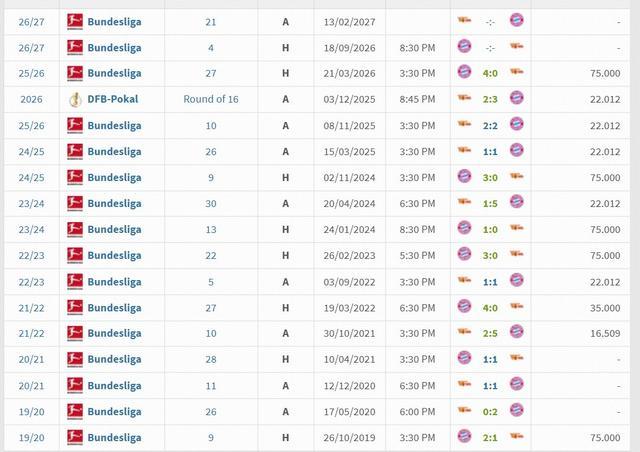The height and width of the screenshot is (452, 640).
Task: Click Bayern crest in 18/09/2026 row
Action: tap(464, 46)
